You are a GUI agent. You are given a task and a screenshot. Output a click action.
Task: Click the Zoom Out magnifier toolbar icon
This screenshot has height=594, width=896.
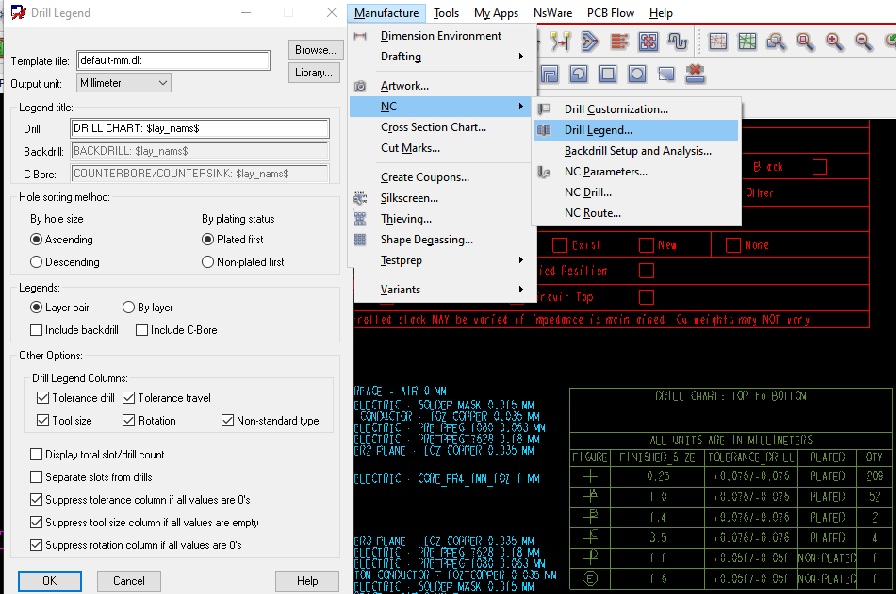tap(864, 41)
